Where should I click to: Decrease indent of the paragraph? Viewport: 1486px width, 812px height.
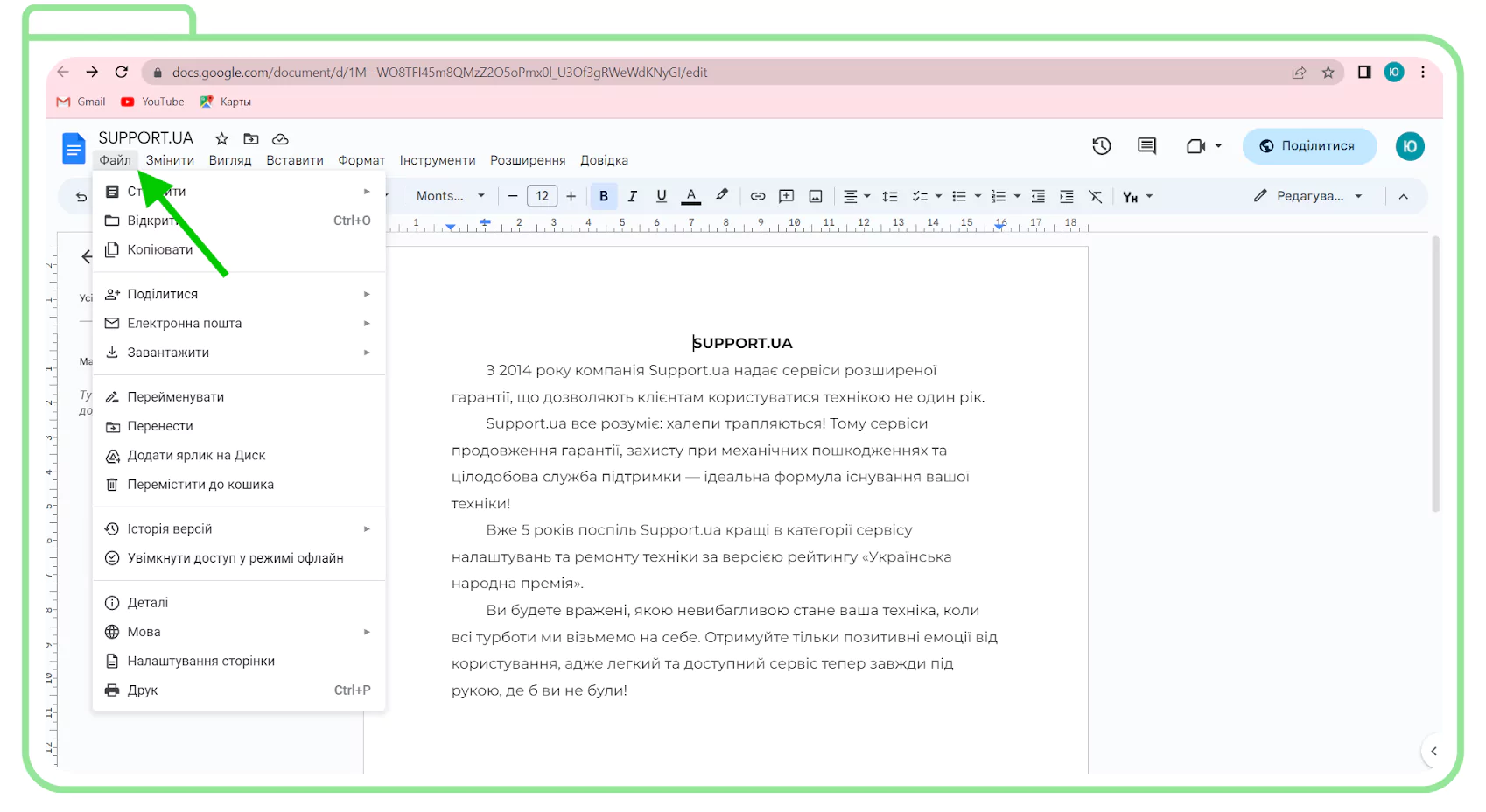click(x=1038, y=196)
